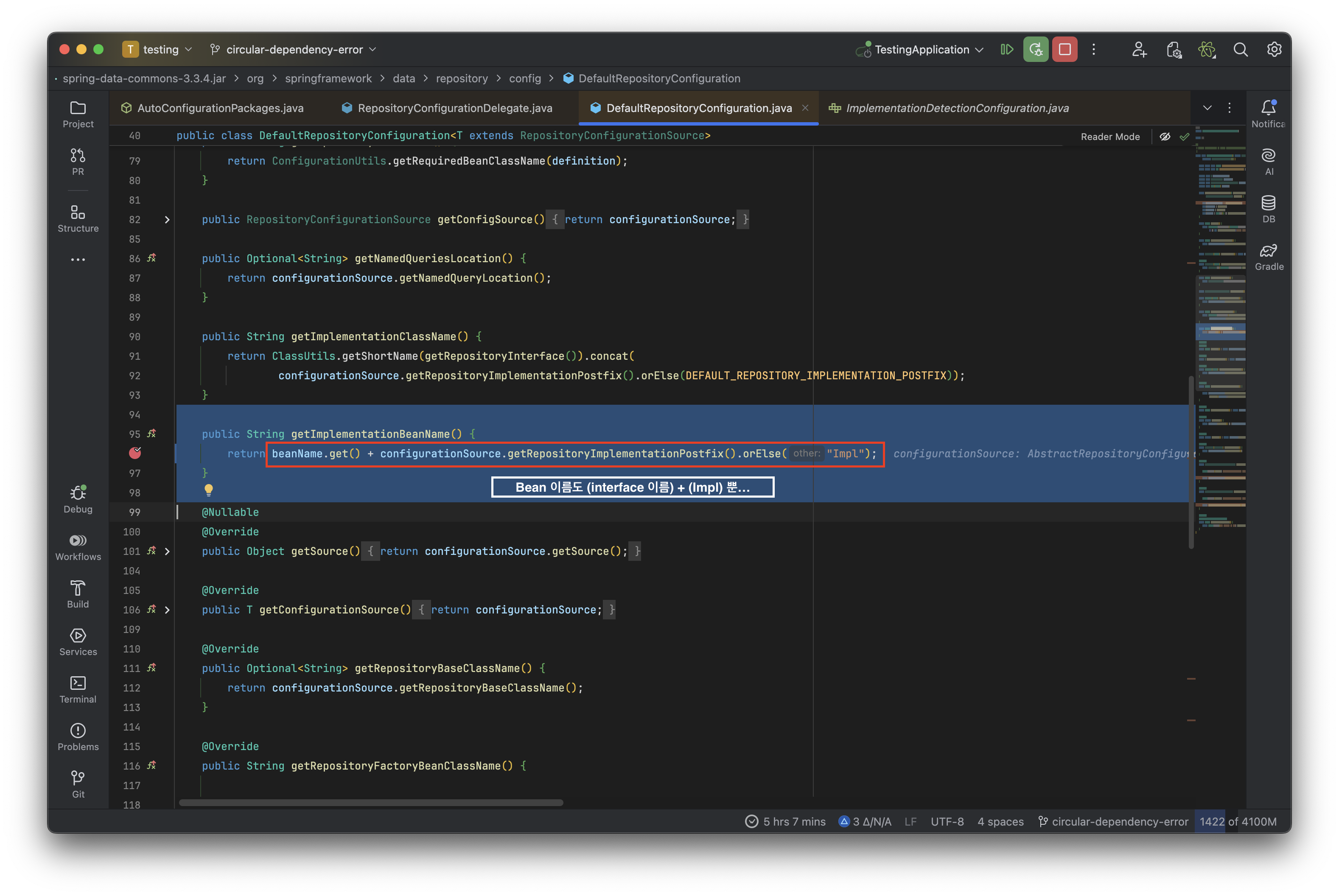Stop the running TestingApplication
This screenshot has height=896, width=1339.
(1064, 50)
